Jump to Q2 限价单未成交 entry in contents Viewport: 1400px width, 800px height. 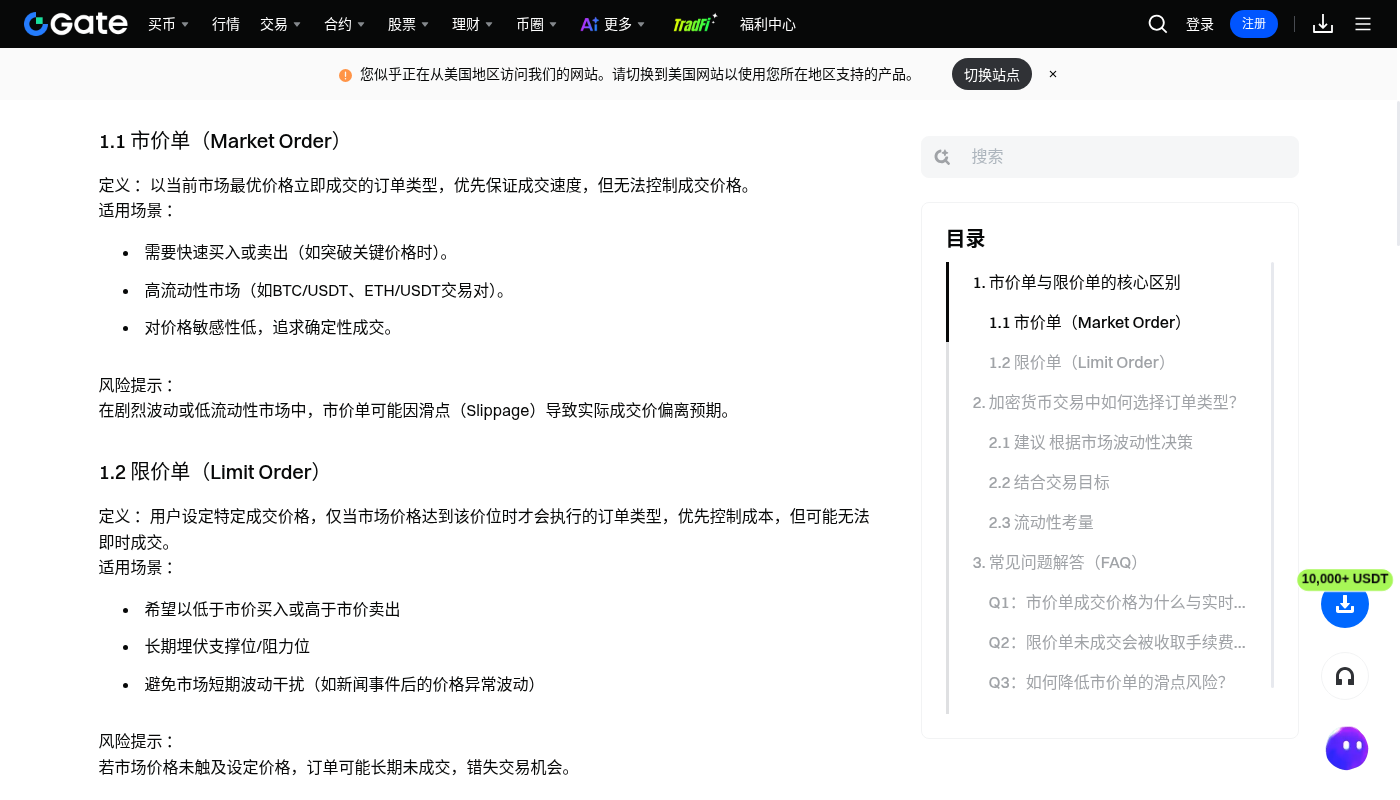point(1117,643)
